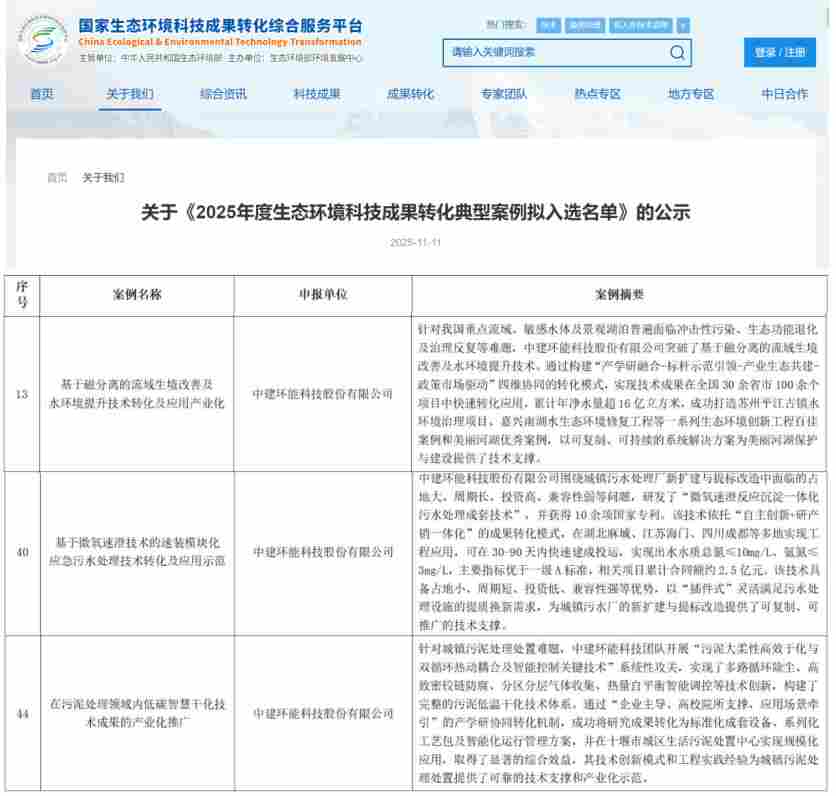Click 中建环能科技股份有限公司 in row 44

(x=323, y=713)
